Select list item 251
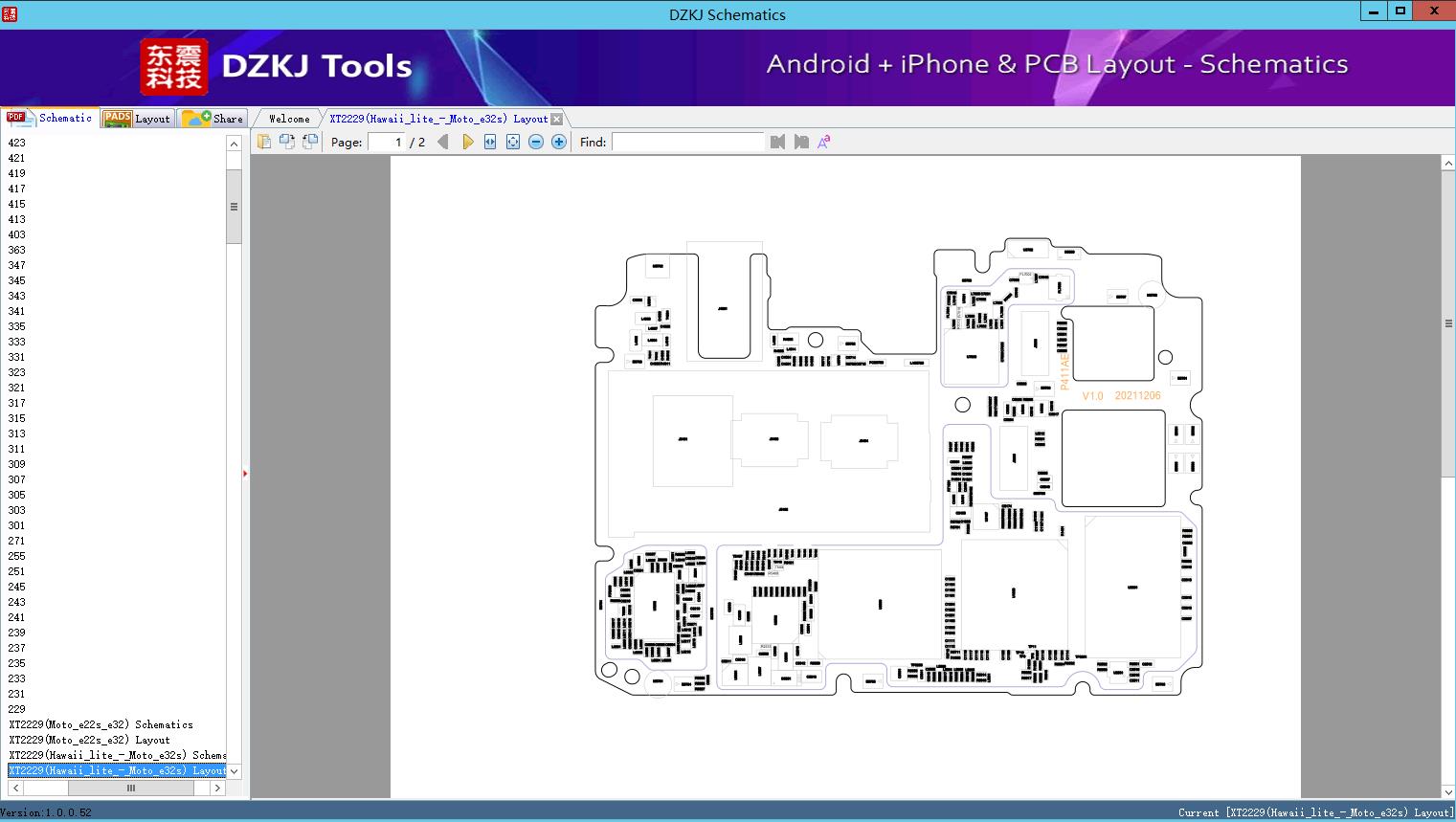The width and height of the screenshot is (1456, 822). (17, 571)
